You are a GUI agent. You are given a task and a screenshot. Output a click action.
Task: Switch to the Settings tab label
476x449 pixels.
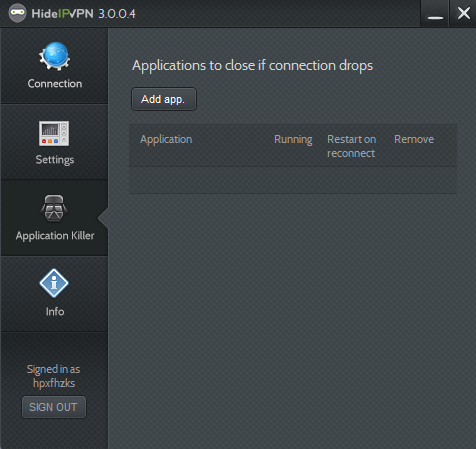tap(55, 160)
